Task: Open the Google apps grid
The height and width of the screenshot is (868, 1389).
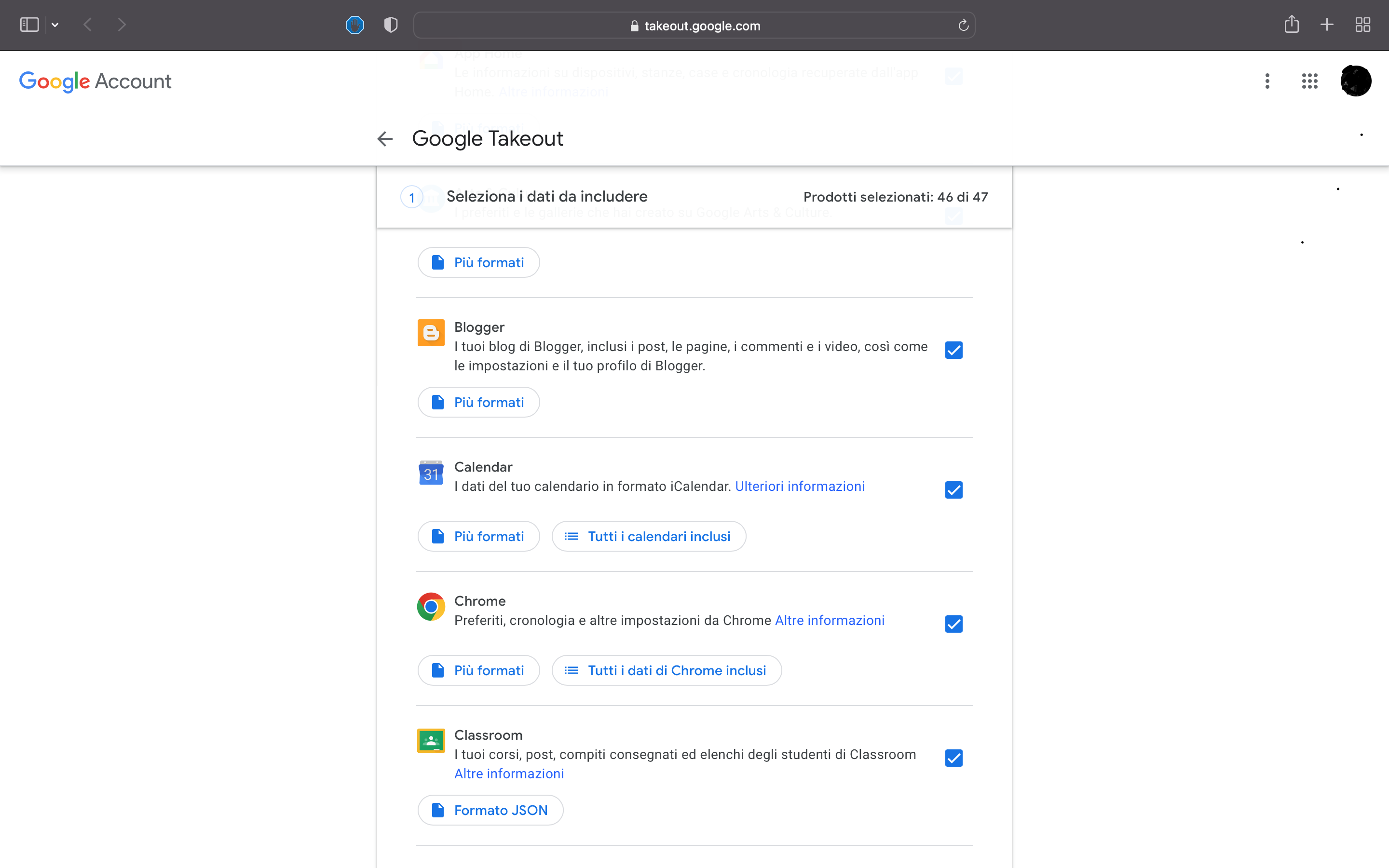Action: 1309,81
